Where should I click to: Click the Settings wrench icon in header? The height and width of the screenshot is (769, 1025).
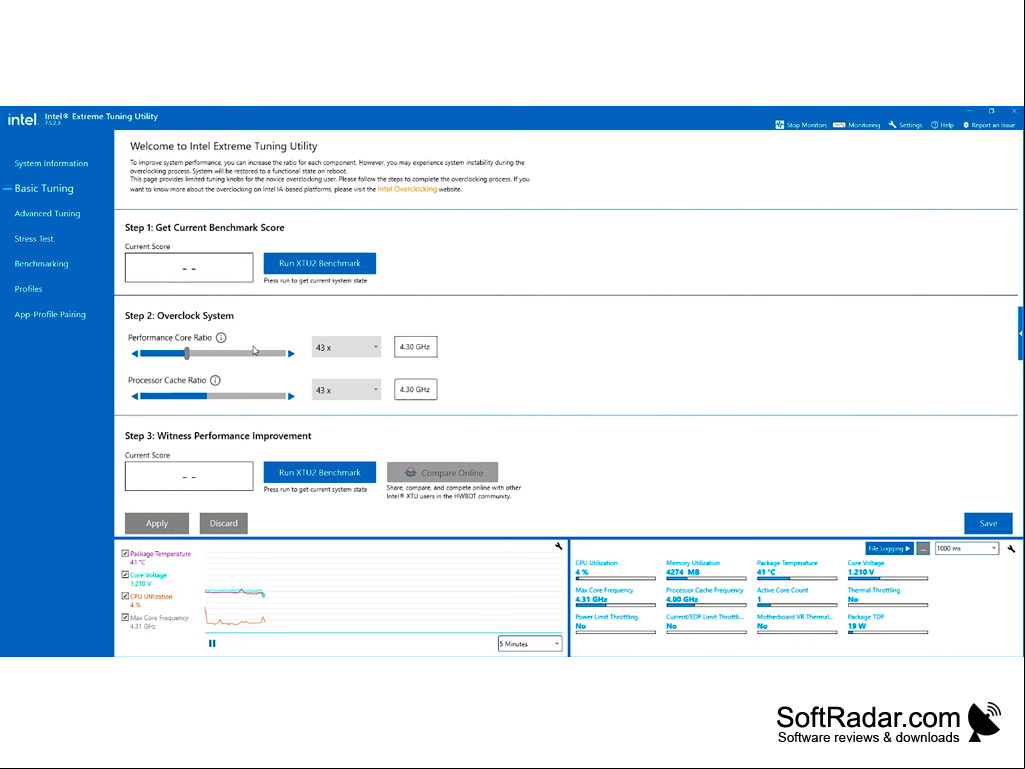pyautogui.click(x=892, y=124)
